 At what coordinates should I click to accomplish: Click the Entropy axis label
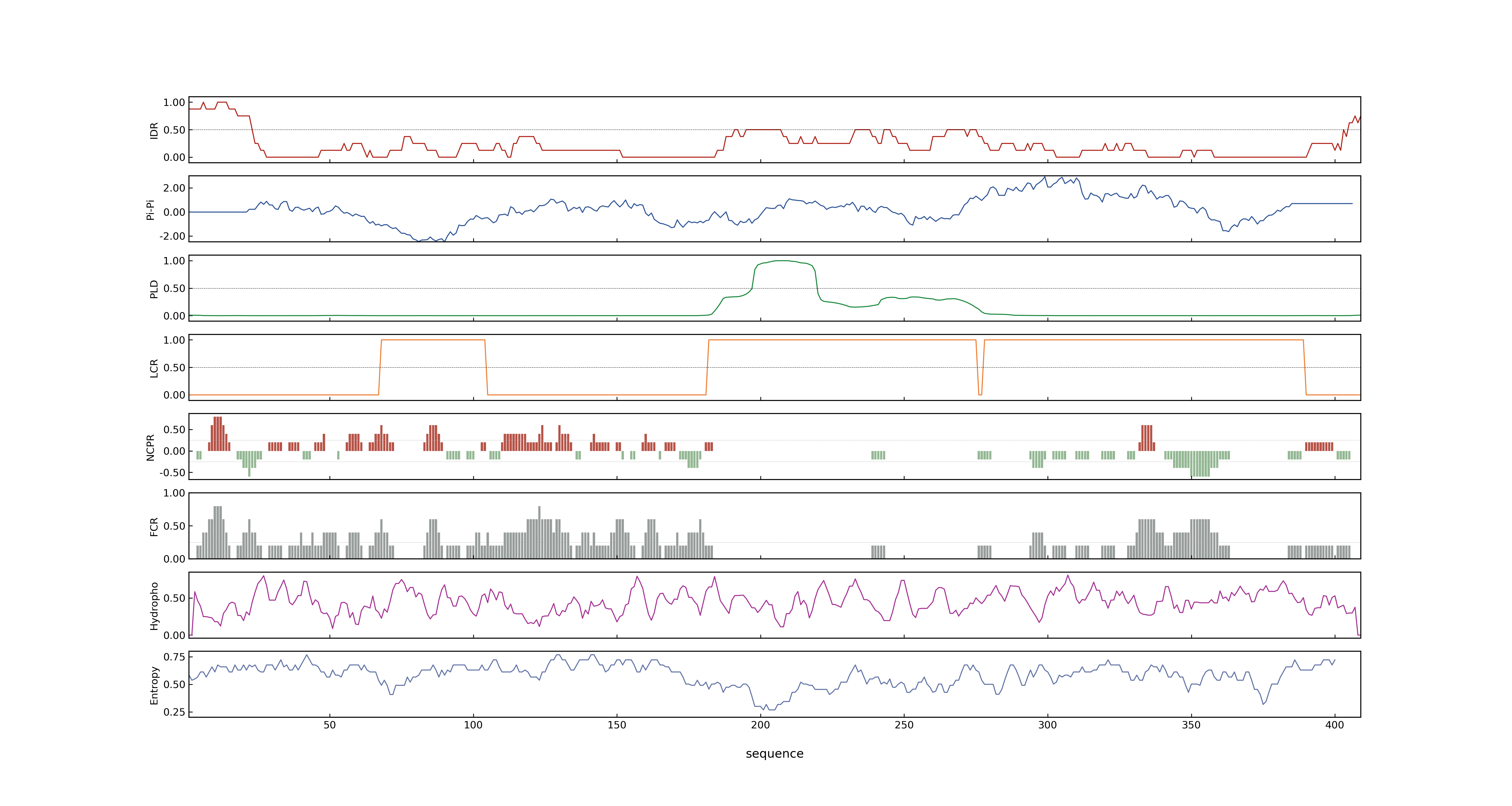click(154, 685)
